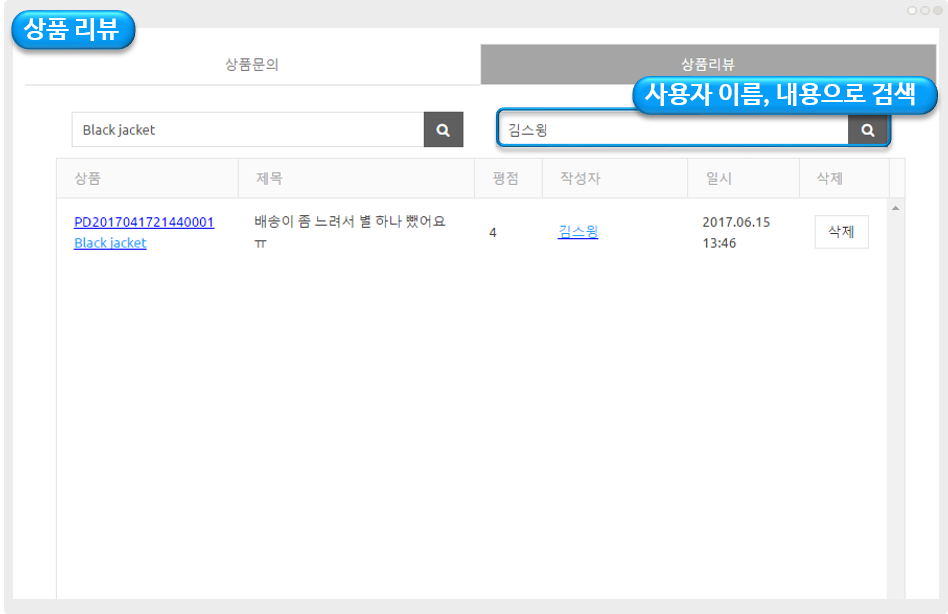Click the user search magnifier icon

click(867, 130)
